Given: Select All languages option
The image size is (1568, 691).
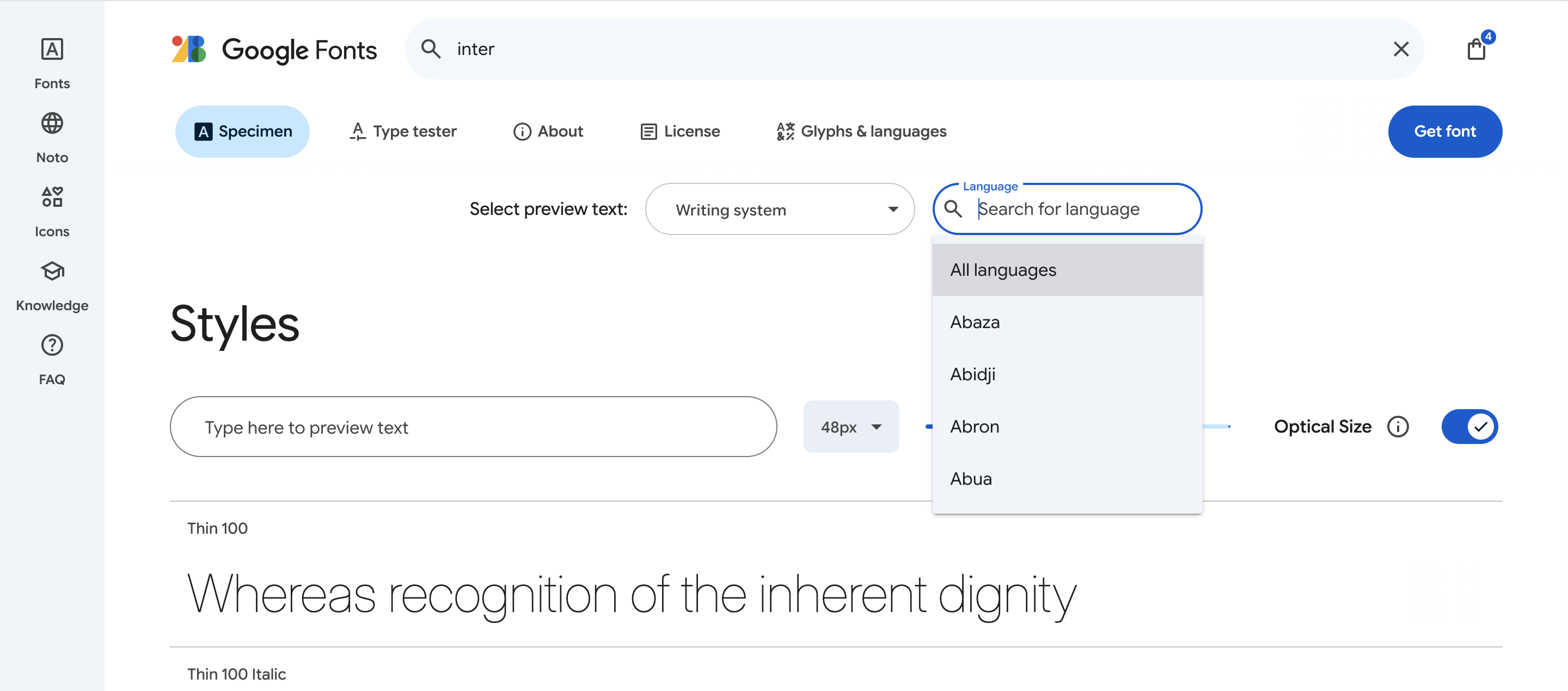Looking at the screenshot, I should pos(1067,270).
